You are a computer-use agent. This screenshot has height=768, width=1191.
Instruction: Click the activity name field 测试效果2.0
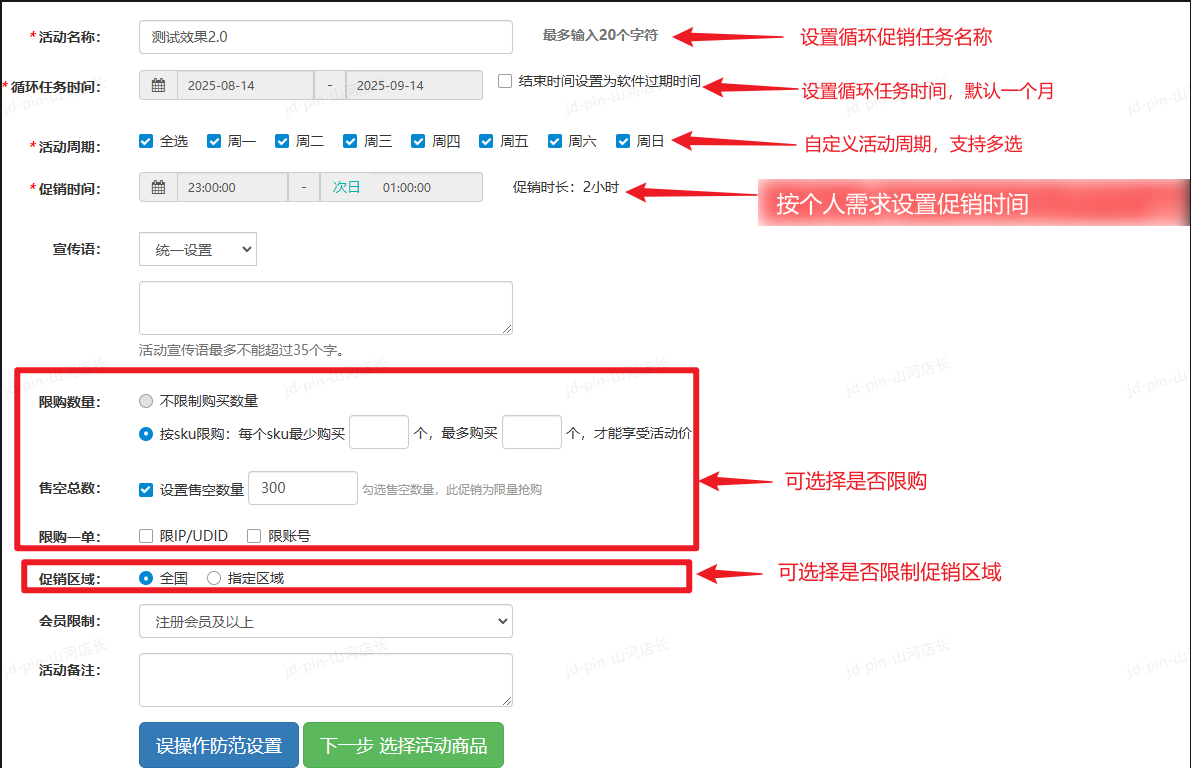coord(325,37)
